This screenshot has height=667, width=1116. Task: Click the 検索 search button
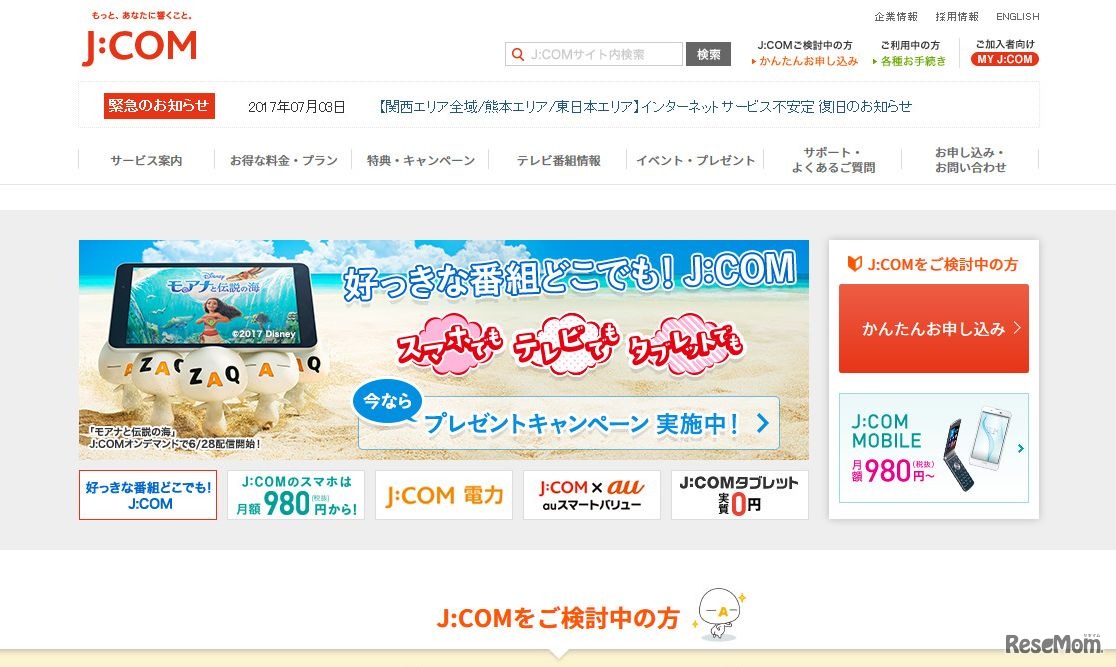[708, 54]
